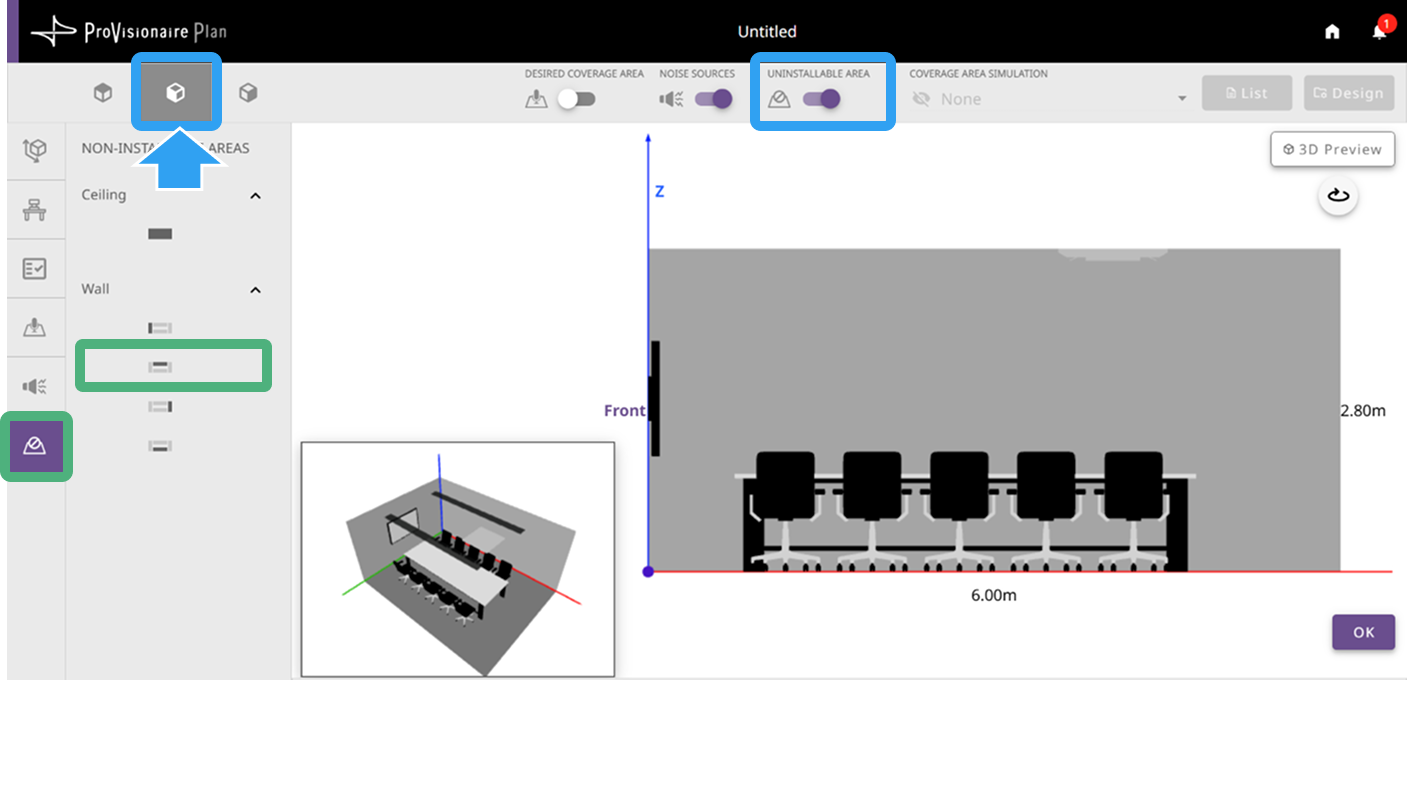Click the Design button
The width and height of the screenshot is (1407, 791).
coord(1349,93)
